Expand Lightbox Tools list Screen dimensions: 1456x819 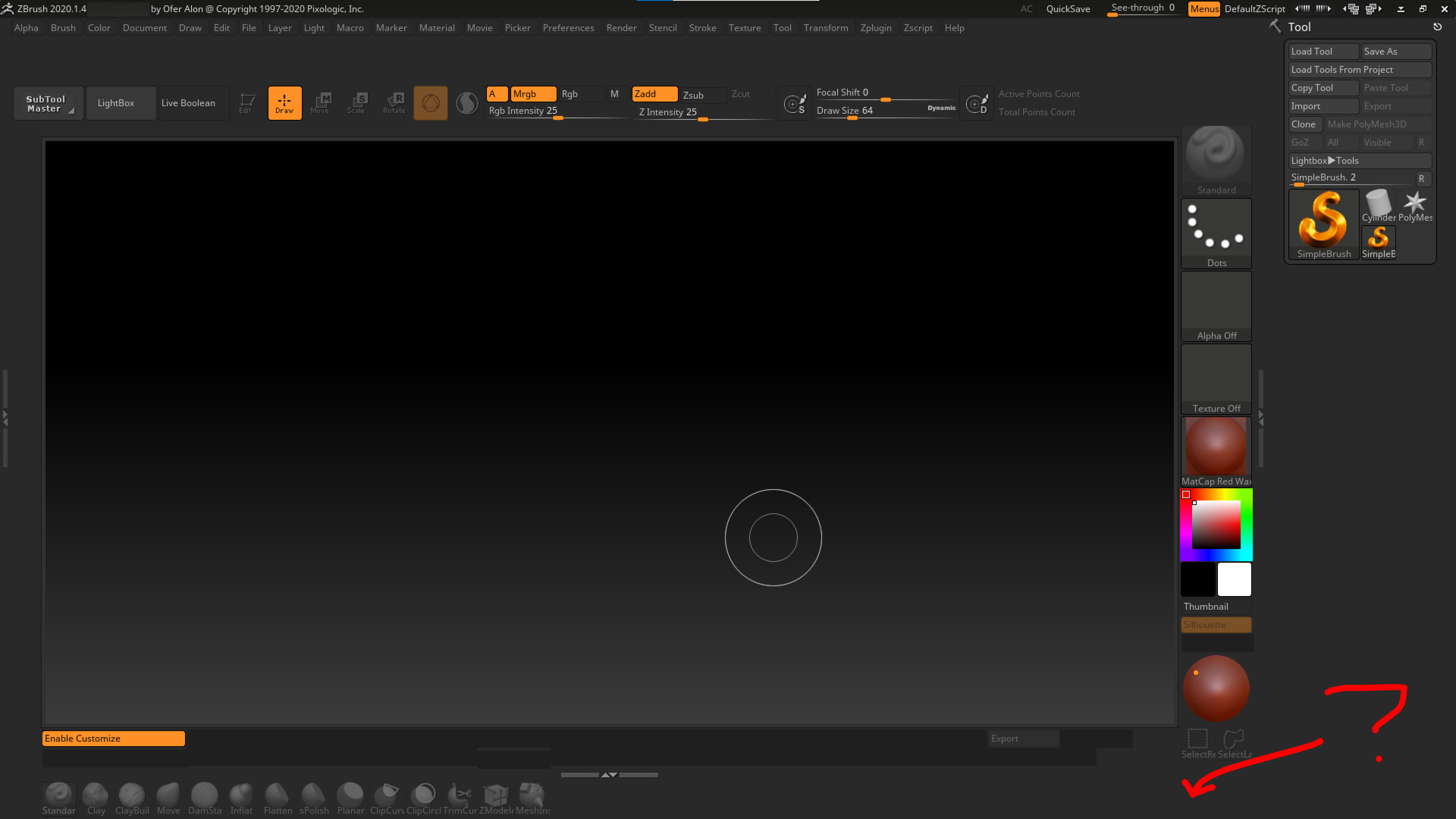tap(1360, 160)
